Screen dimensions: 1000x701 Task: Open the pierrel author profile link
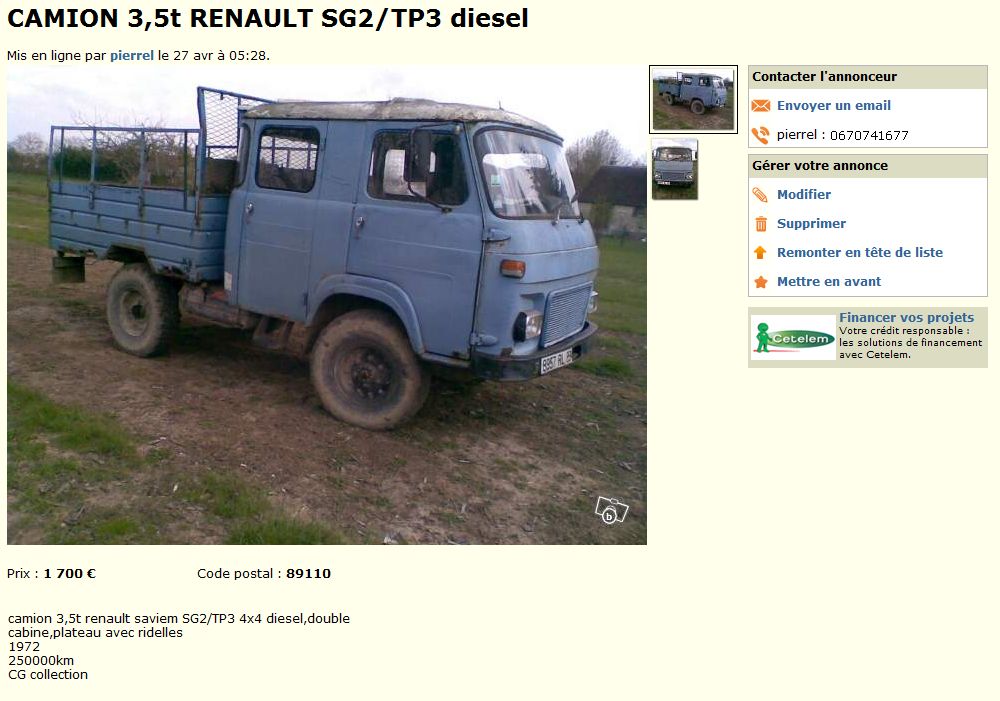pyautogui.click(x=132, y=55)
